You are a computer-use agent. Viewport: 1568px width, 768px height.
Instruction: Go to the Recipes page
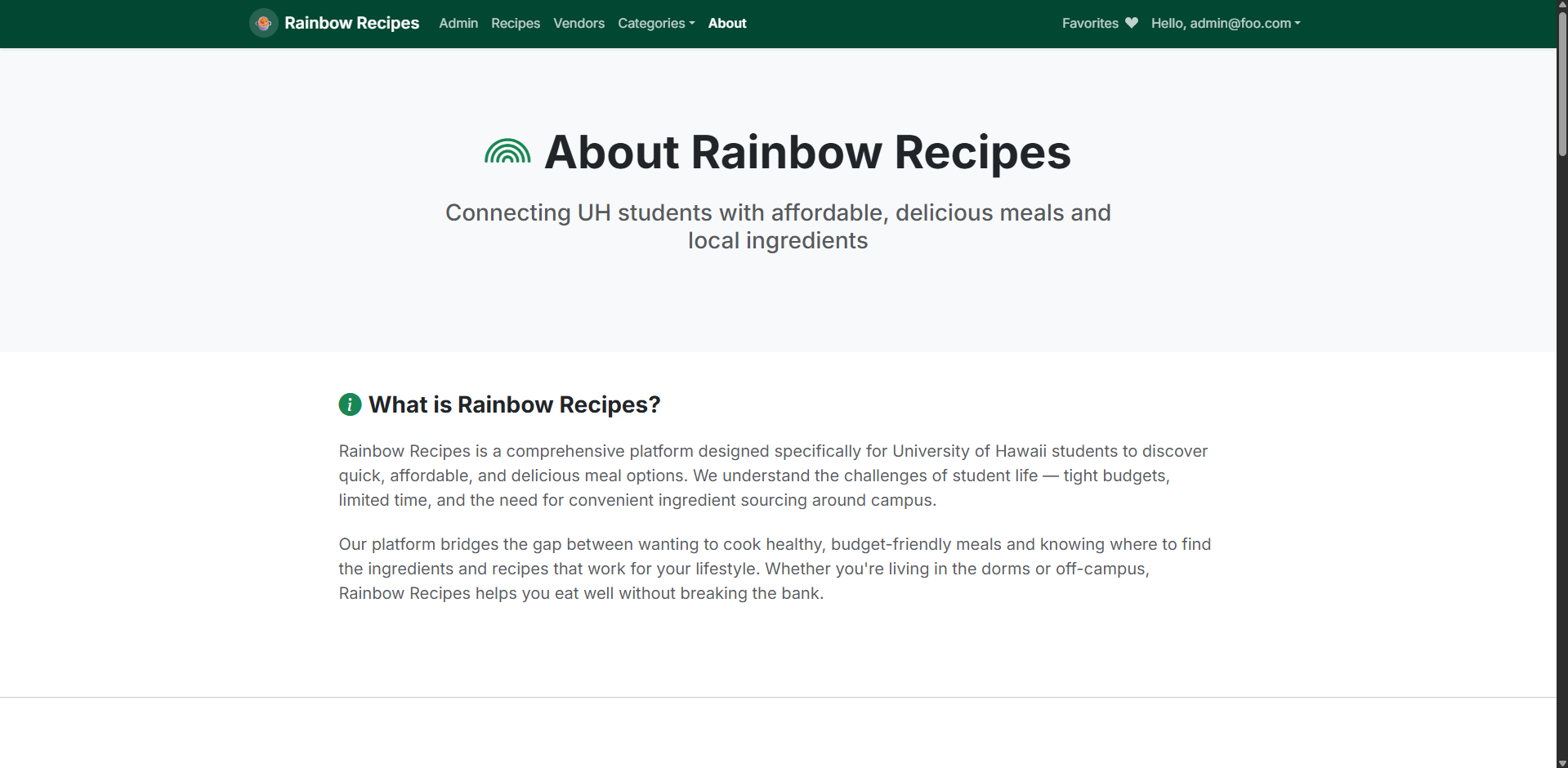coord(515,23)
